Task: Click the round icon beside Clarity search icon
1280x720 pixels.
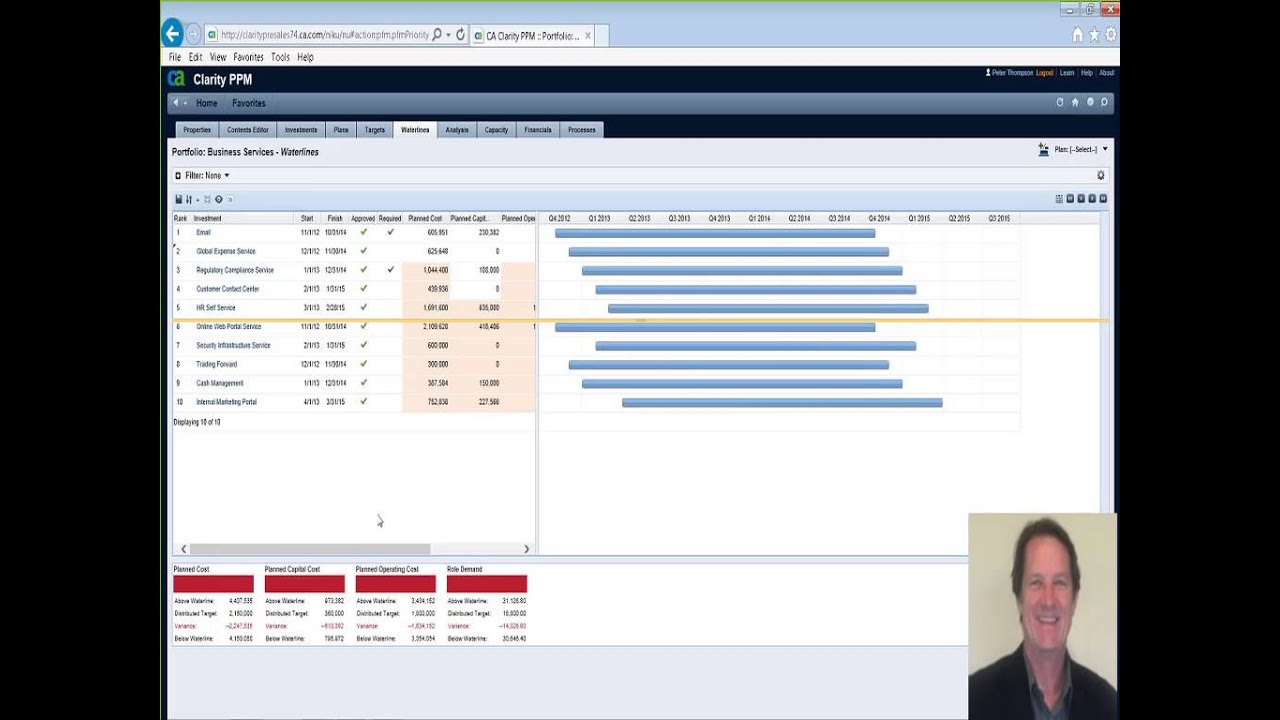Action: click(x=1090, y=102)
